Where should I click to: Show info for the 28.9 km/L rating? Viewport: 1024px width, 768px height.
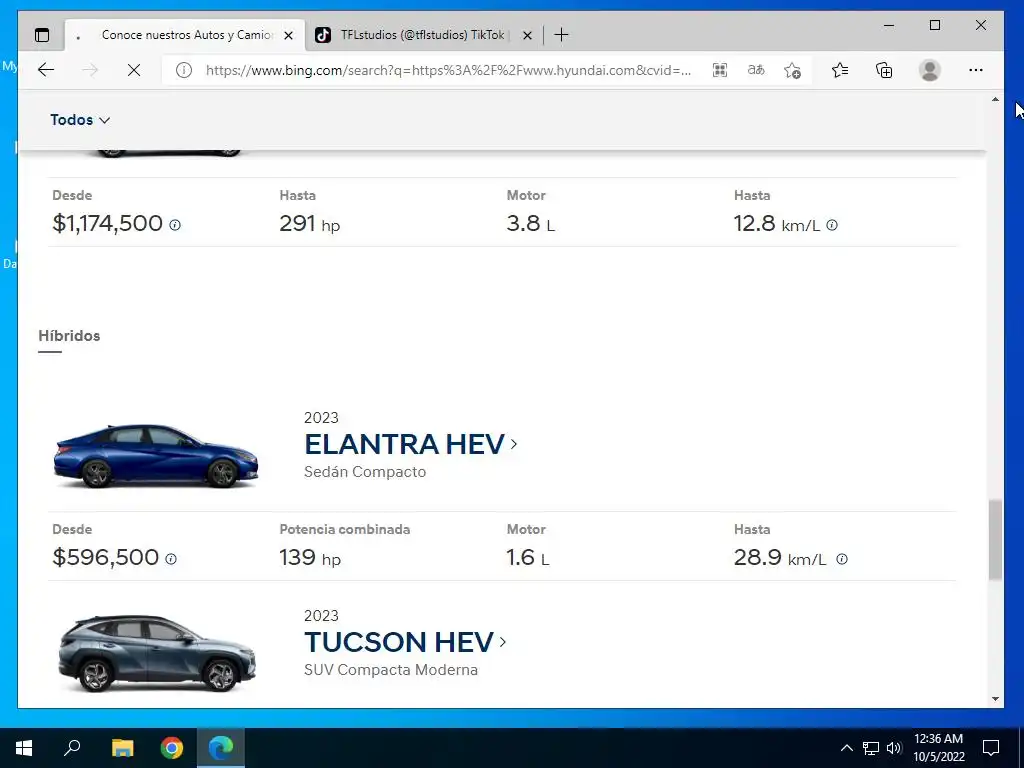tap(842, 559)
